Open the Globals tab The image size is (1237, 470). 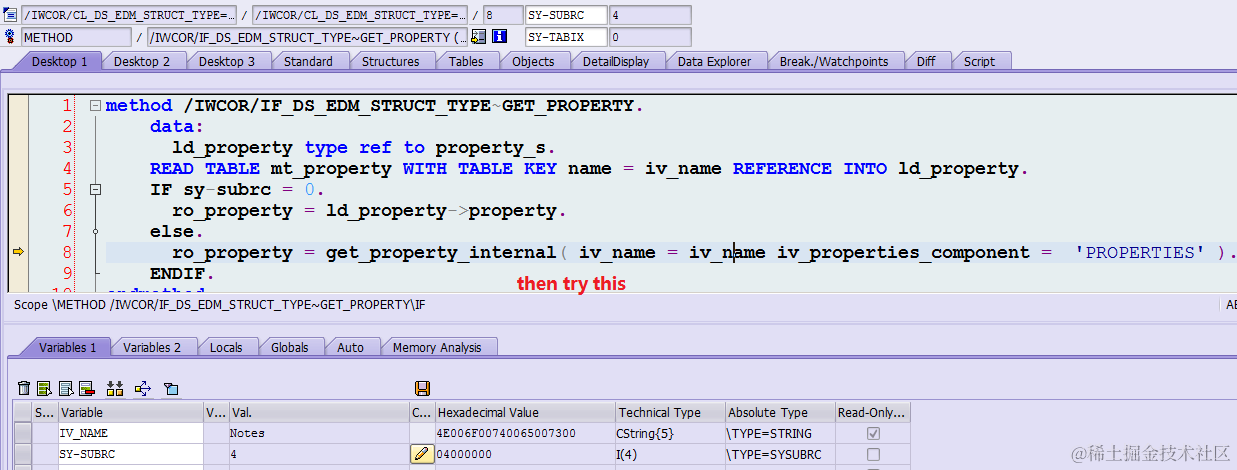point(290,347)
